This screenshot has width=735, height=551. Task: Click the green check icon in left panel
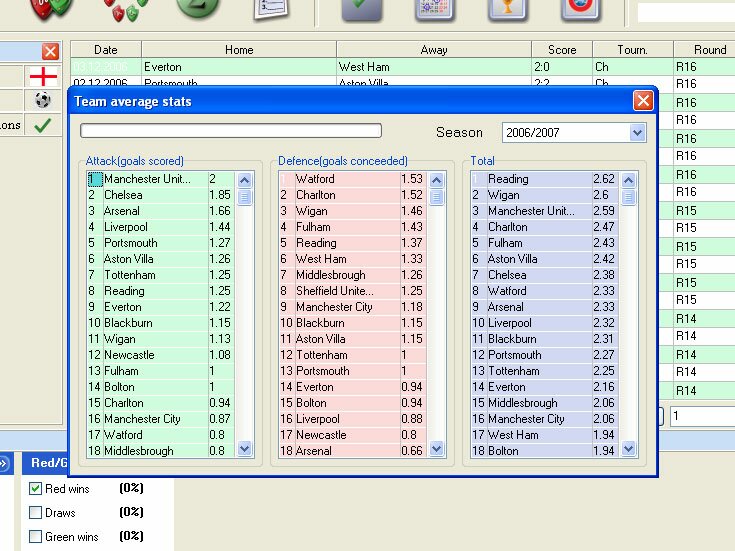pyautogui.click(x=43, y=125)
